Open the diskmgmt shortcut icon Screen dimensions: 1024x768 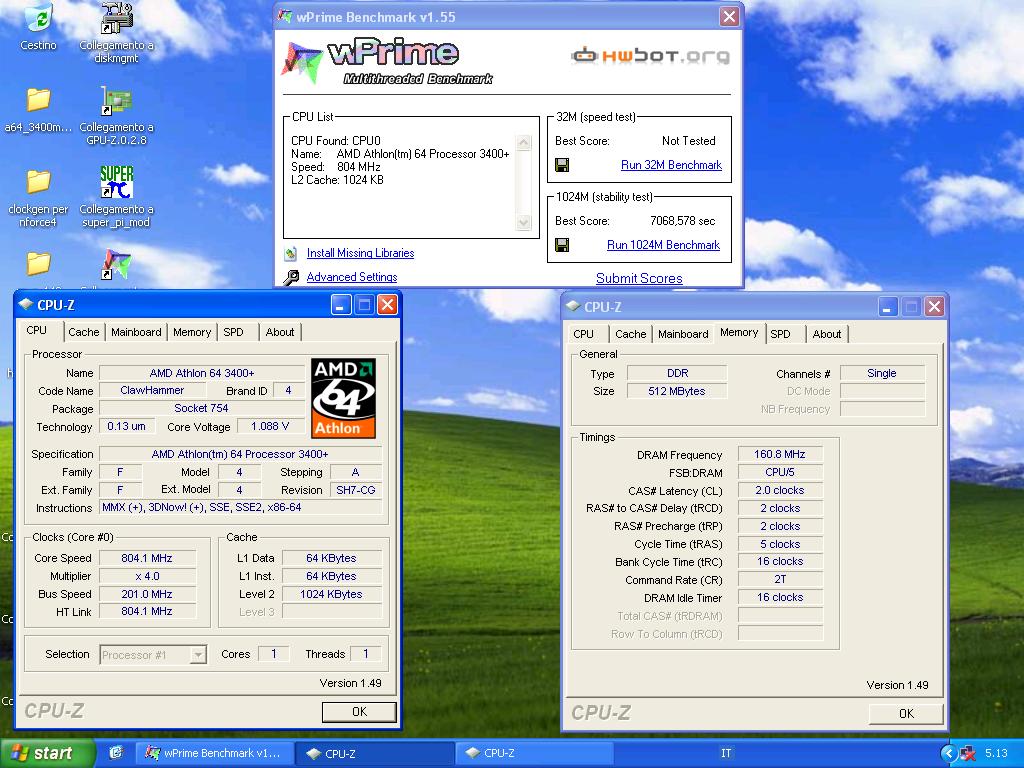pos(116,18)
